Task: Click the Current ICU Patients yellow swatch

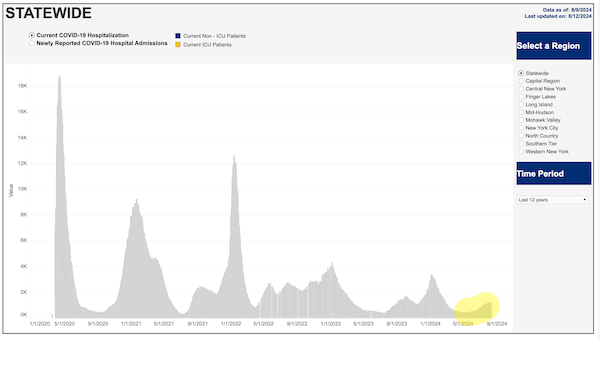Action: tap(178, 44)
